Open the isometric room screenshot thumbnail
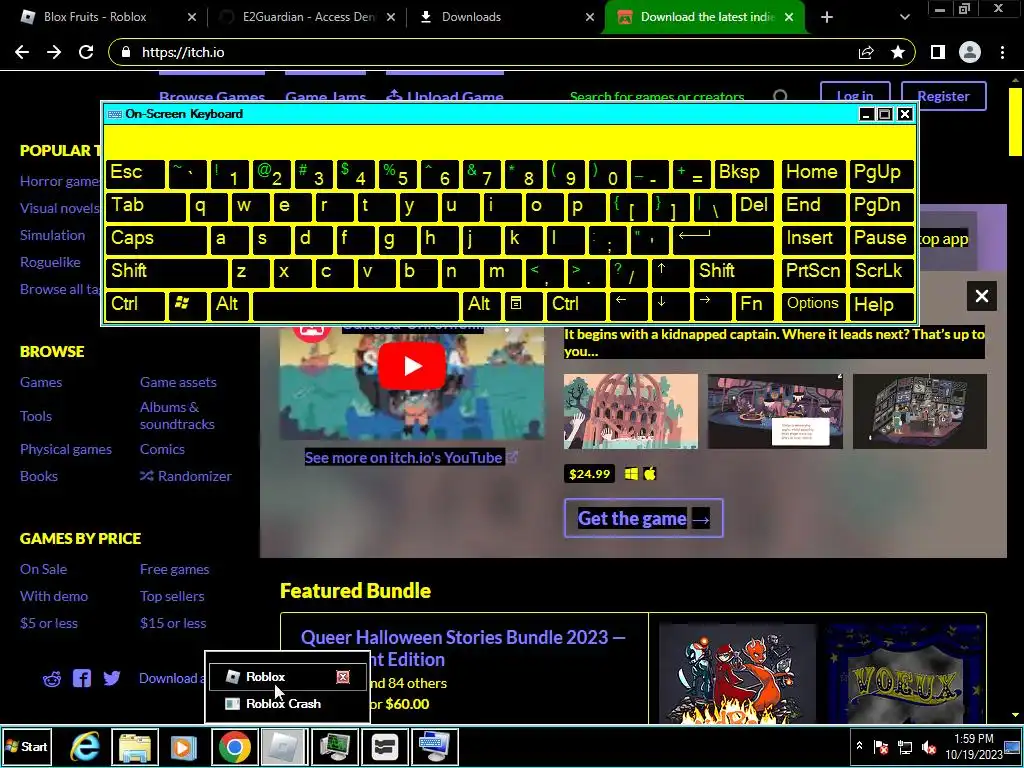The image size is (1024, 768). click(920, 411)
